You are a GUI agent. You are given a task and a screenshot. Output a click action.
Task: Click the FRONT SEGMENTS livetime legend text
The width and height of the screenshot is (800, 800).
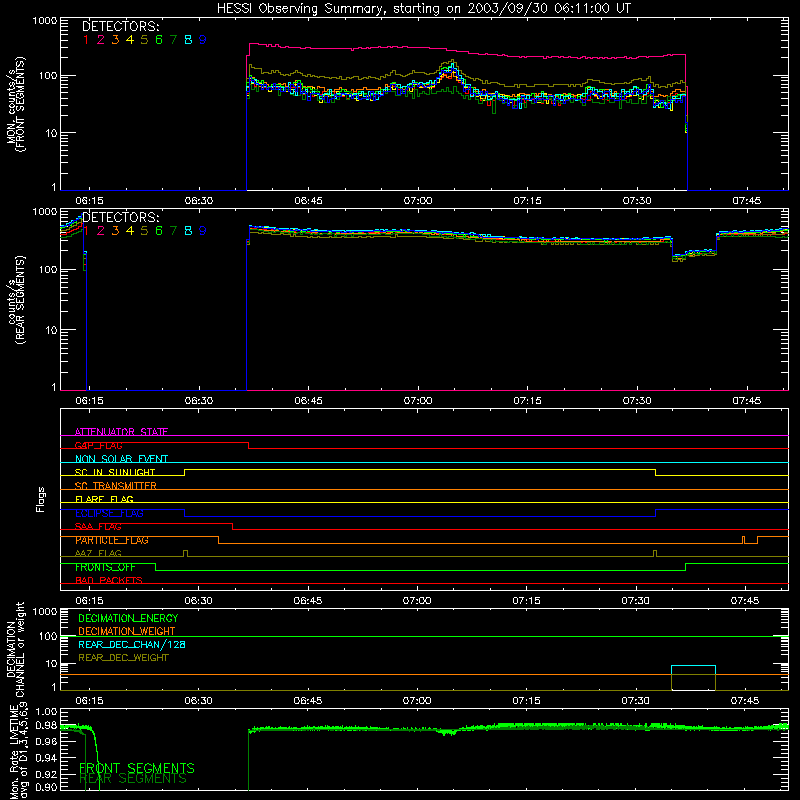(137, 768)
